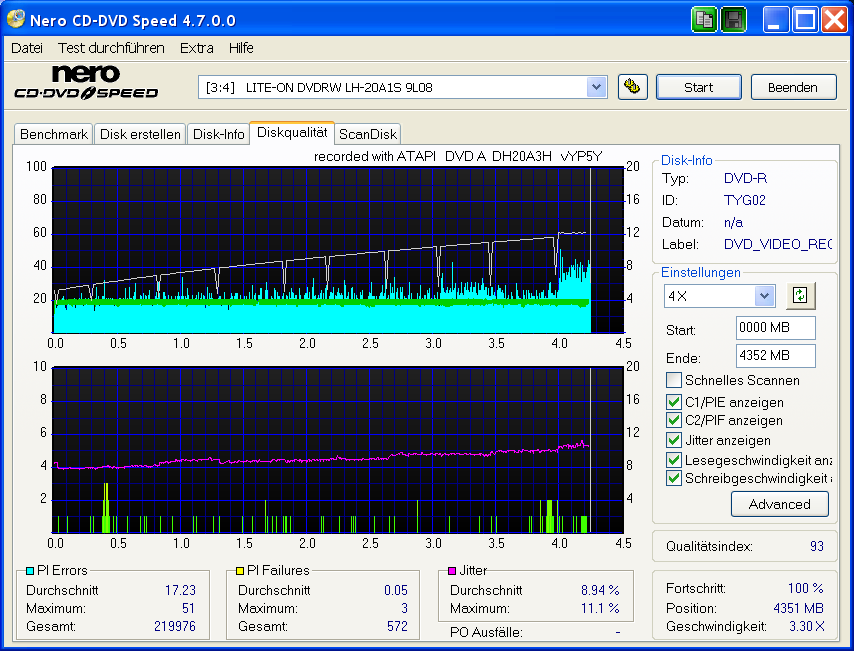This screenshot has width=854, height=651.
Task: Click the Nero CD-DVD Speed logo
Action: pos(86,81)
